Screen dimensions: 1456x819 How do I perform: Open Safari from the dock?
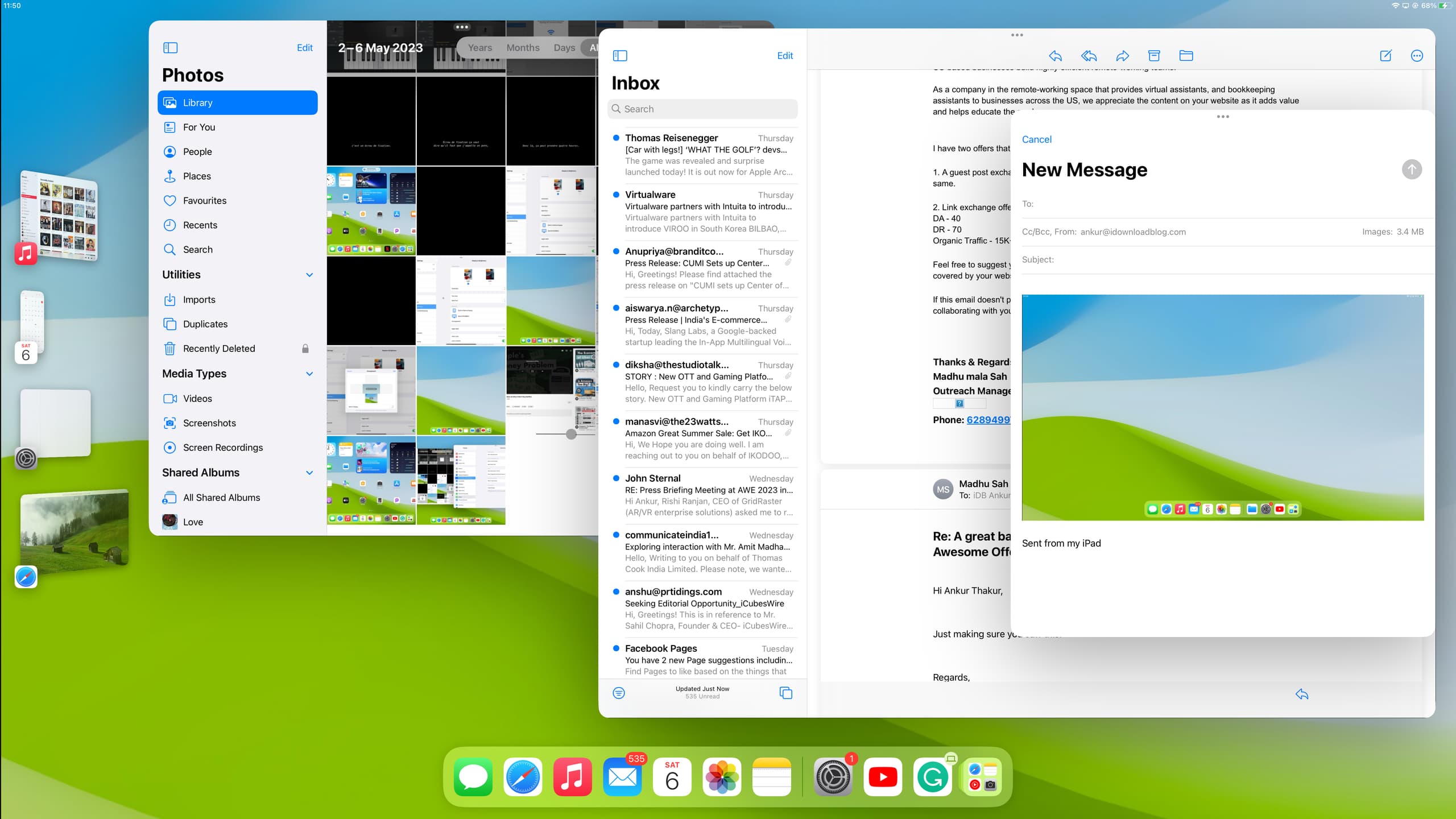(x=523, y=776)
